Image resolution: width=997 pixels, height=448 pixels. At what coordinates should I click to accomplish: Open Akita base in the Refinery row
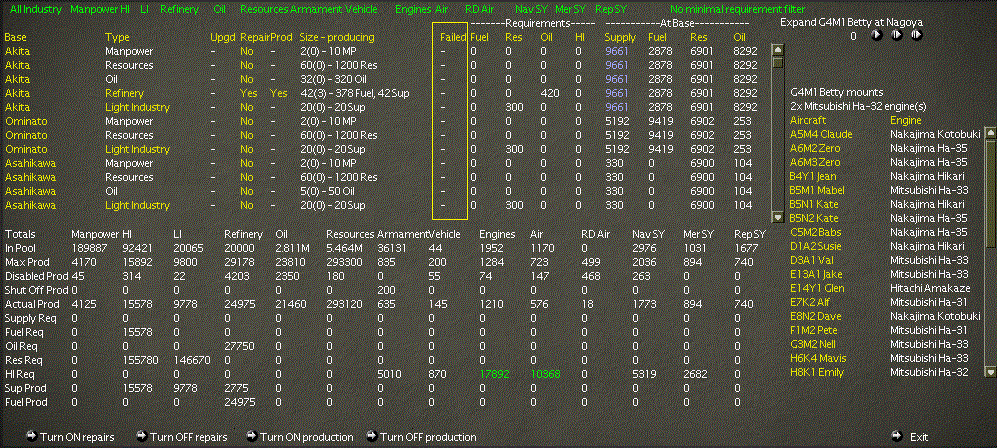pos(17,93)
